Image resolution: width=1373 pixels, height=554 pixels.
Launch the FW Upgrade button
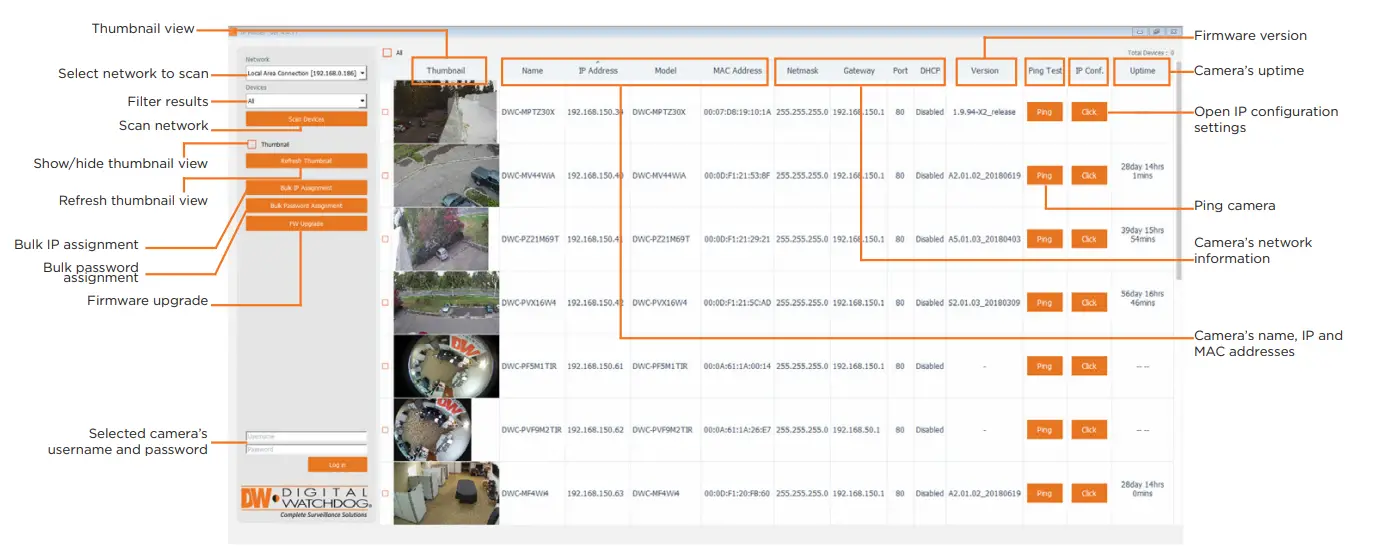point(306,223)
